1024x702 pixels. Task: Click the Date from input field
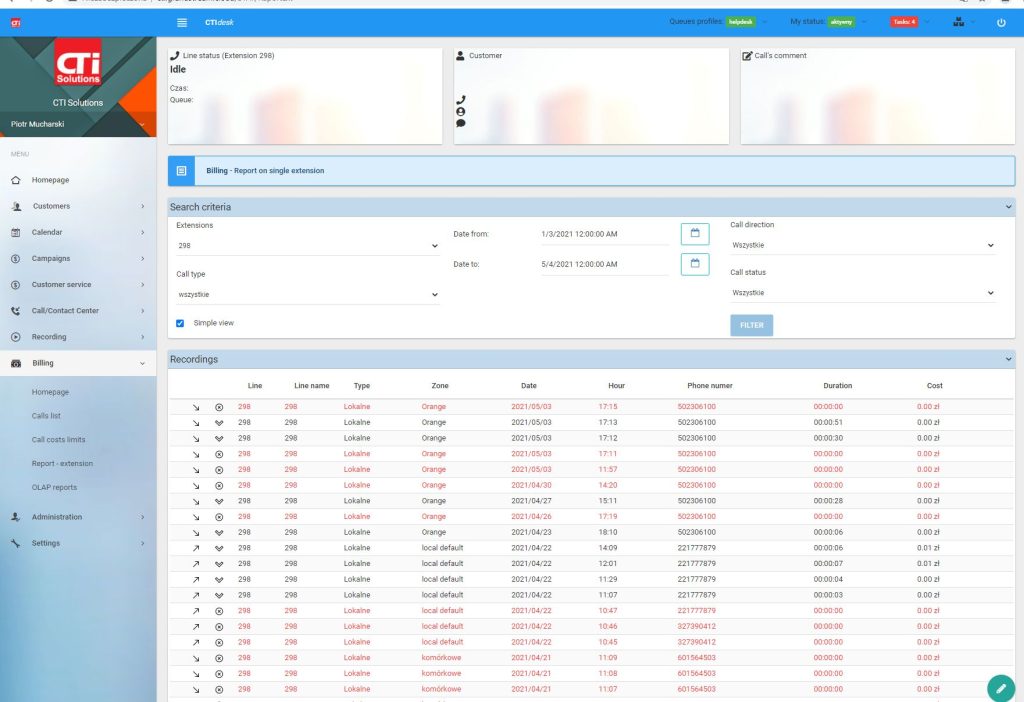pos(604,234)
